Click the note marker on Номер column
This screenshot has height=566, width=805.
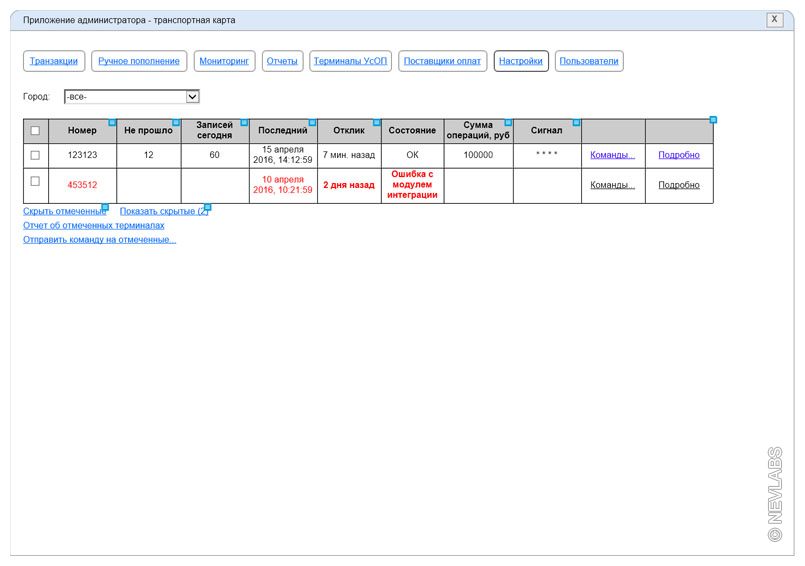click(112, 122)
